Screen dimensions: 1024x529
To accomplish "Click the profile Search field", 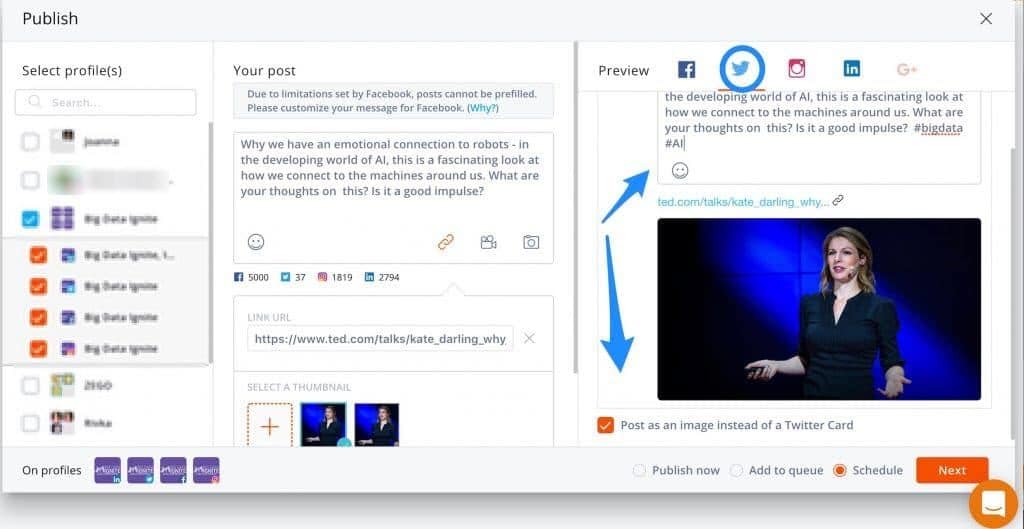I will pyautogui.click(x=106, y=103).
